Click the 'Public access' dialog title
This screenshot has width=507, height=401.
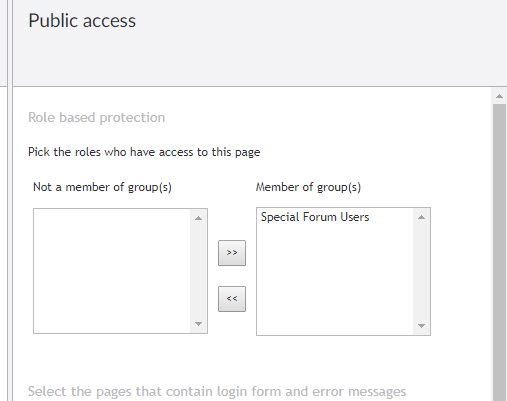click(82, 21)
